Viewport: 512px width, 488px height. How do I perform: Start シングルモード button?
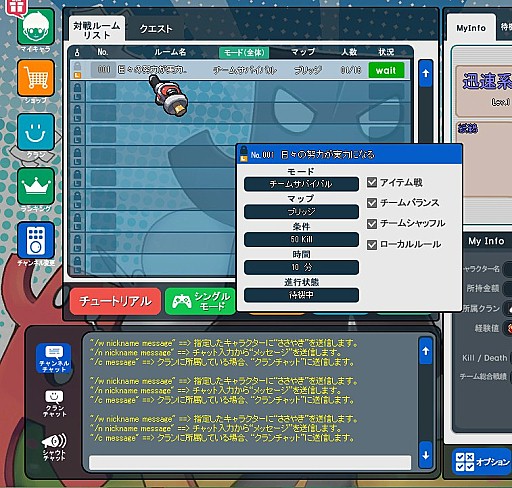(x=200, y=301)
